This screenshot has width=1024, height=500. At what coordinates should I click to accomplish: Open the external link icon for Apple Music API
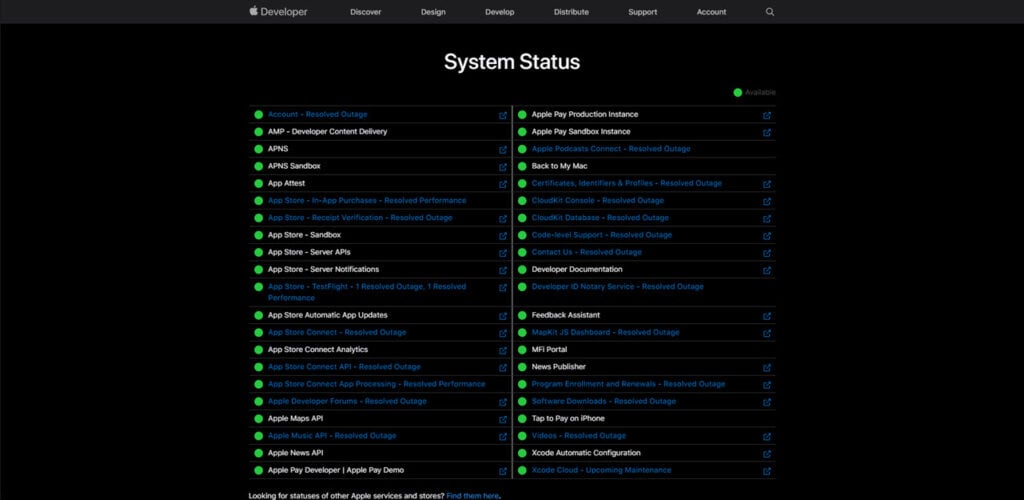(503, 437)
